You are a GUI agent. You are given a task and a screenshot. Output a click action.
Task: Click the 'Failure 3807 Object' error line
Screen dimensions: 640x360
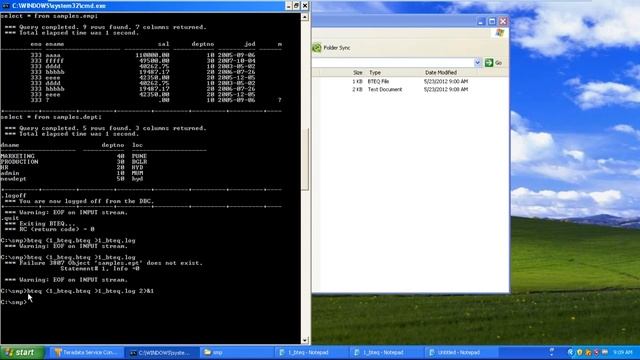coord(103,263)
